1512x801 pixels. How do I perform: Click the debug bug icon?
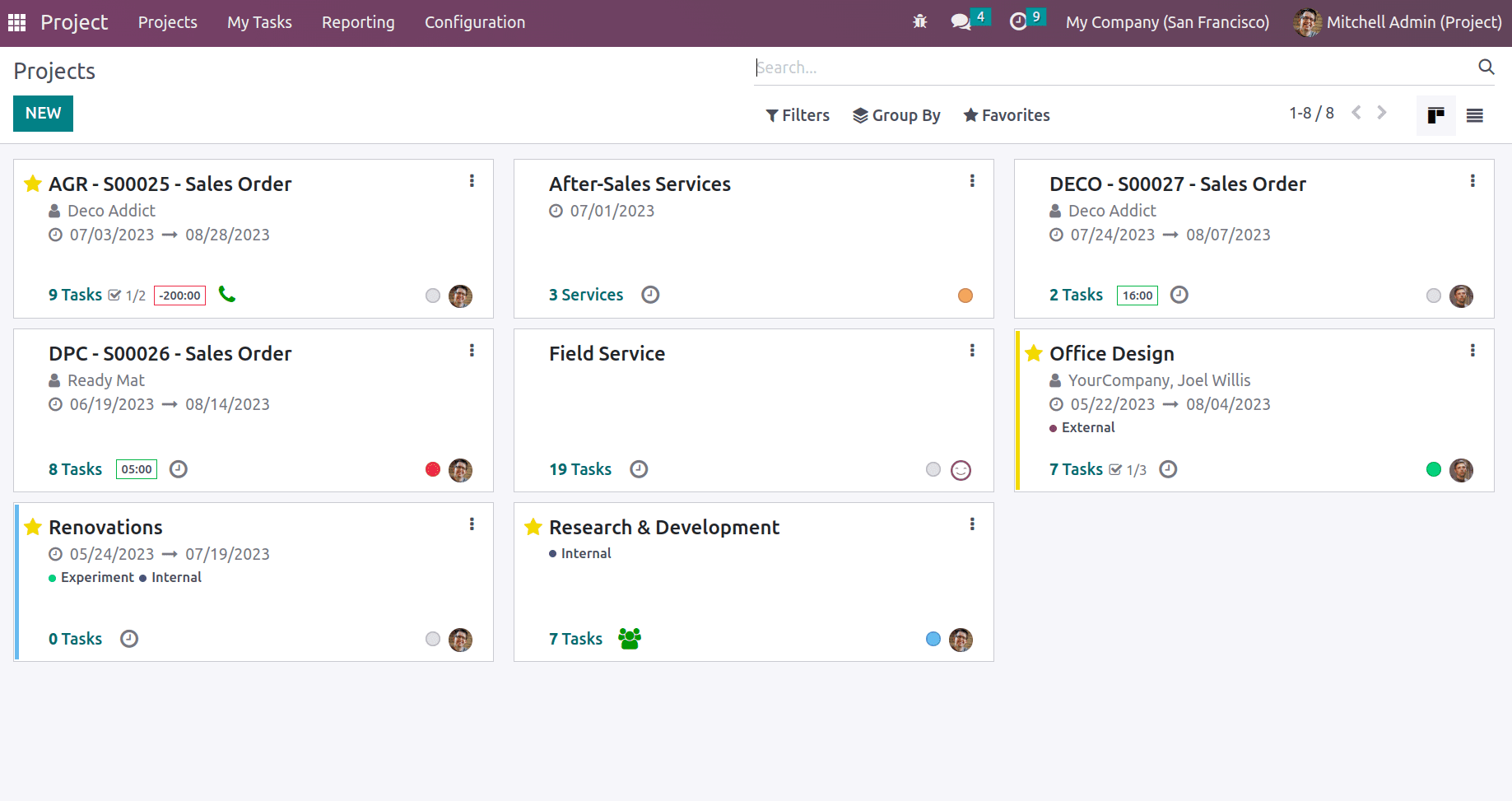(919, 22)
